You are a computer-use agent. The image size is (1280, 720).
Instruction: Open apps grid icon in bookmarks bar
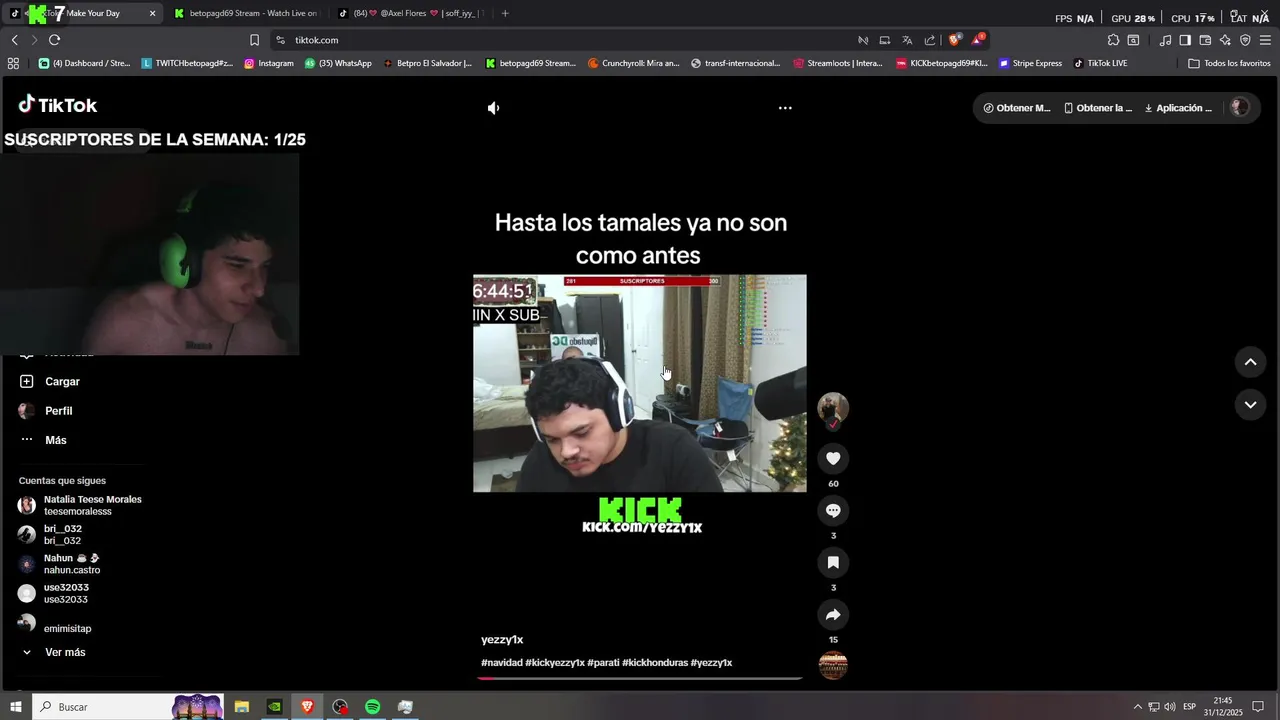[13, 63]
